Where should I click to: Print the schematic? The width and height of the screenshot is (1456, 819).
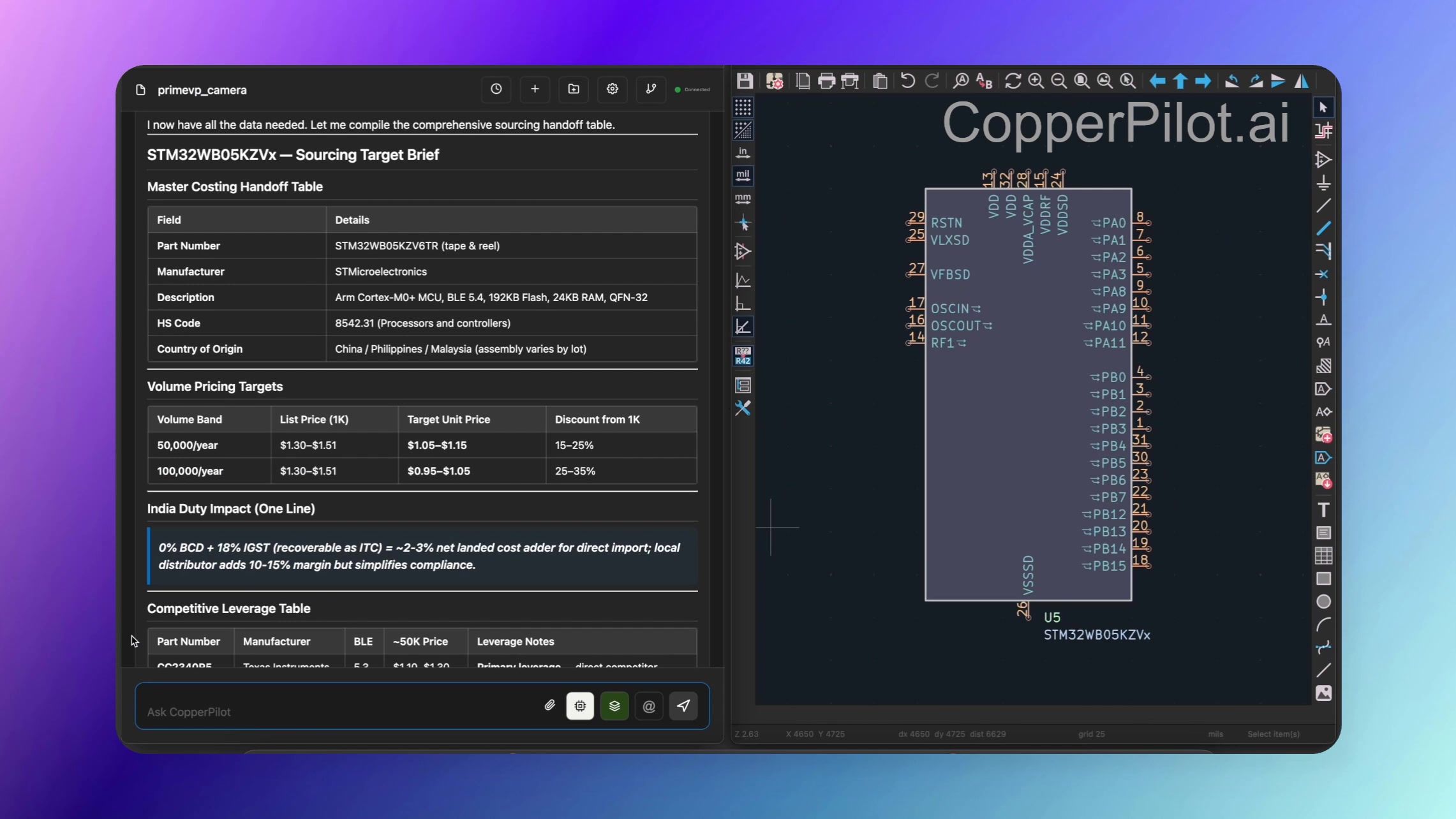click(826, 81)
